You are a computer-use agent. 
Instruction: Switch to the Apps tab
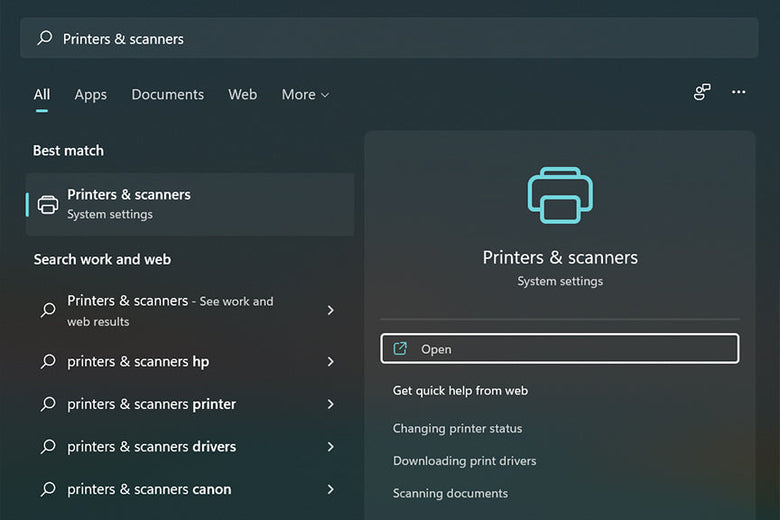pyautogui.click(x=91, y=95)
